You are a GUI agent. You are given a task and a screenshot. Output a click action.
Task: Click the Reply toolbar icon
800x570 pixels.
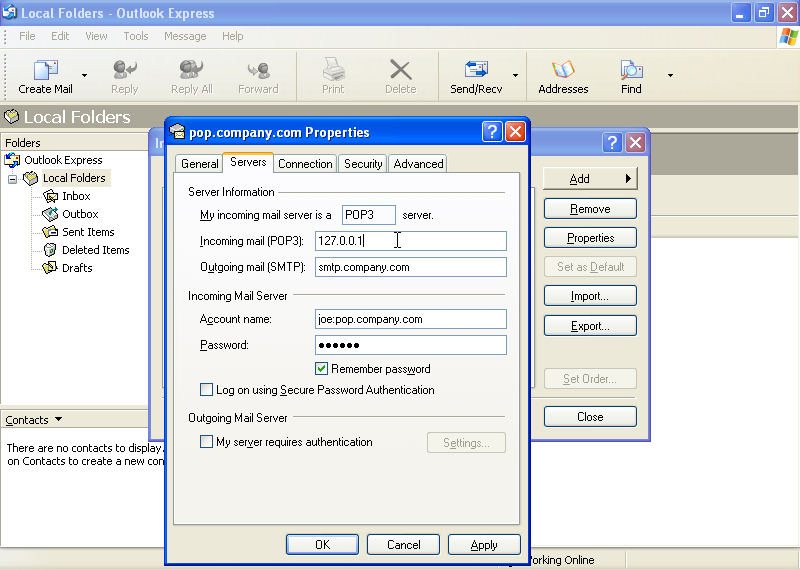pos(124,69)
